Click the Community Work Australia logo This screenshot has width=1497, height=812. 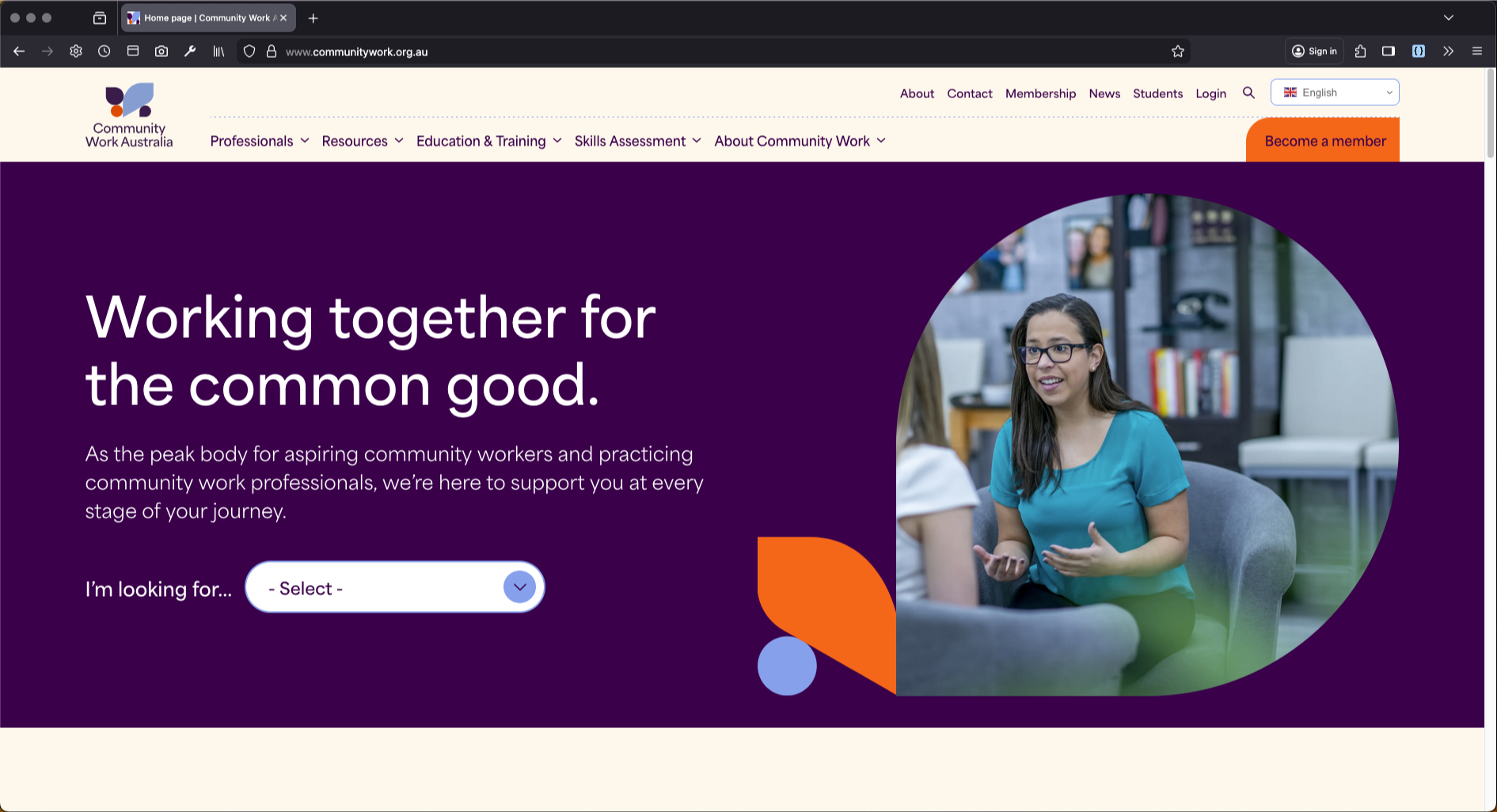(129, 116)
